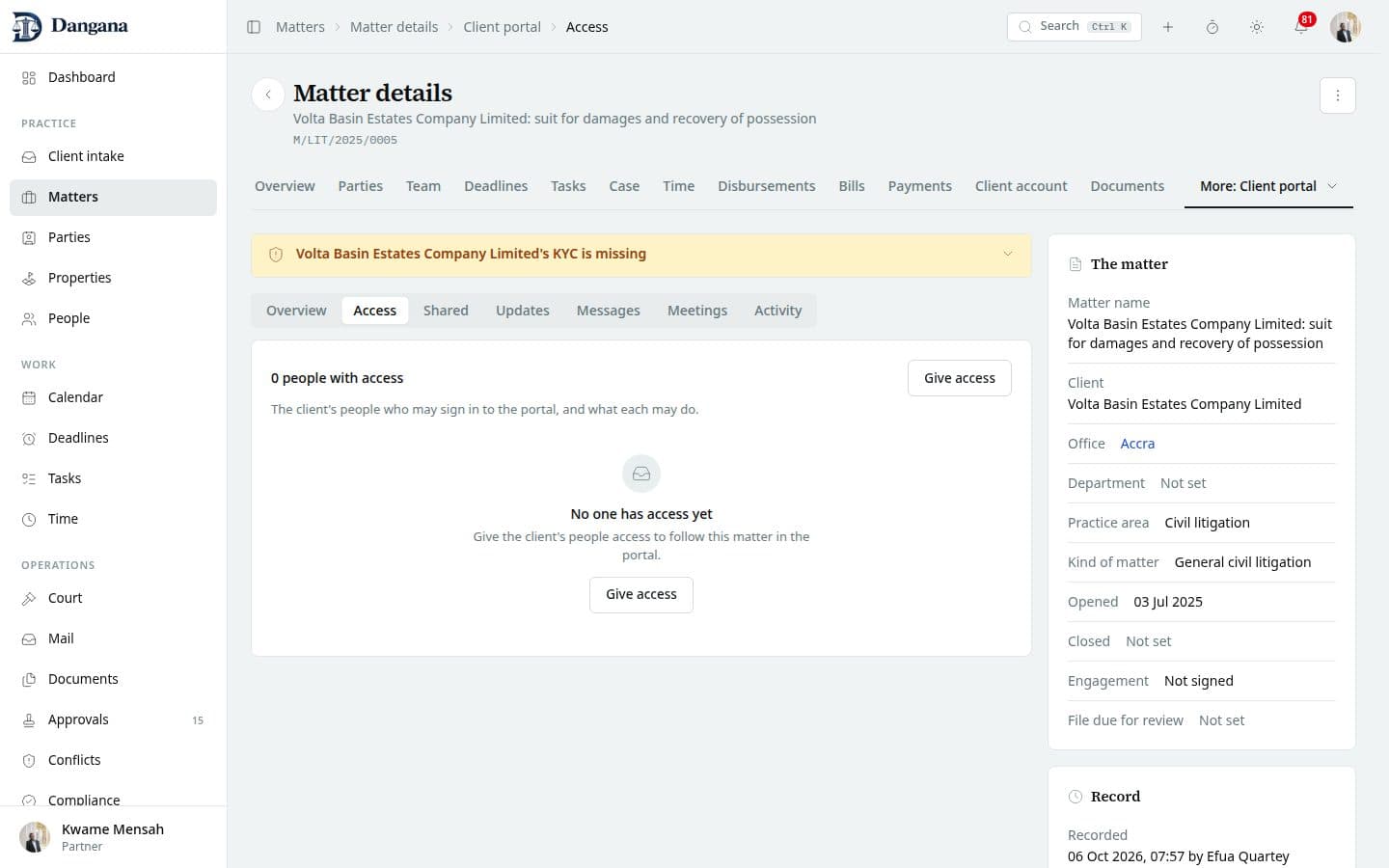Switch to the Parties matter tab
The height and width of the screenshot is (868, 1389).
[360, 186]
